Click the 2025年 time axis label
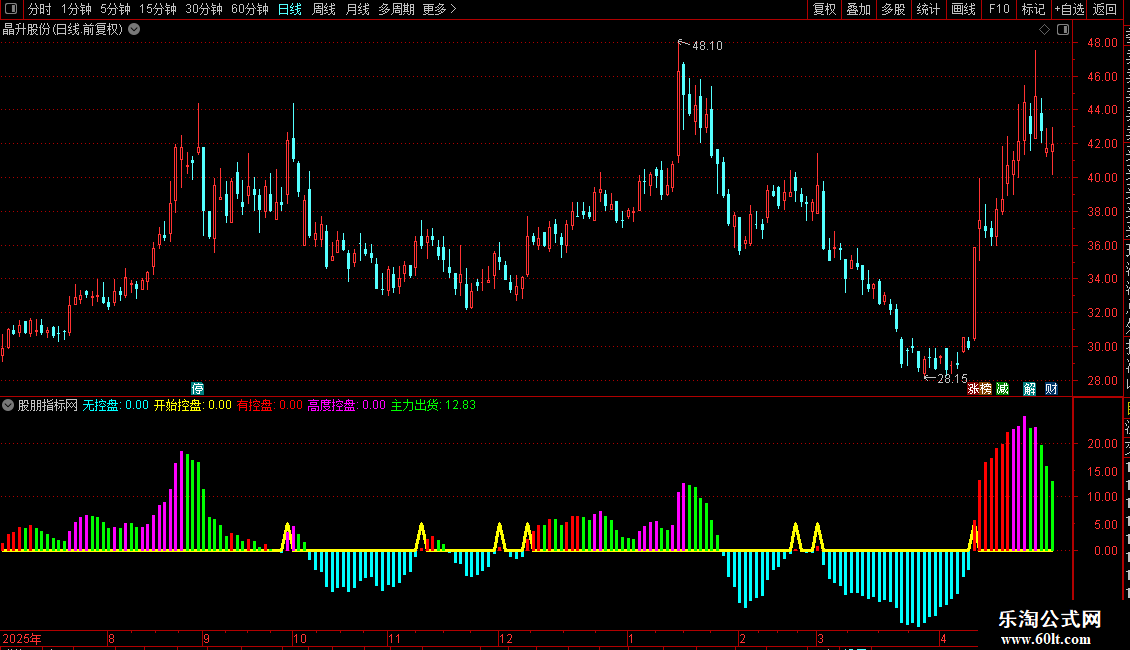 pos(22,638)
